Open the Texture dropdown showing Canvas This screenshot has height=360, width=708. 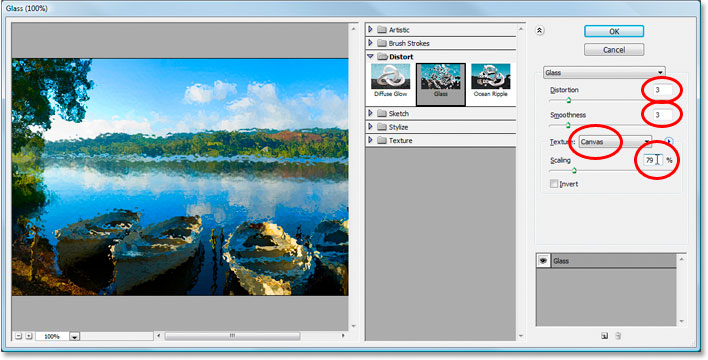click(615, 142)
